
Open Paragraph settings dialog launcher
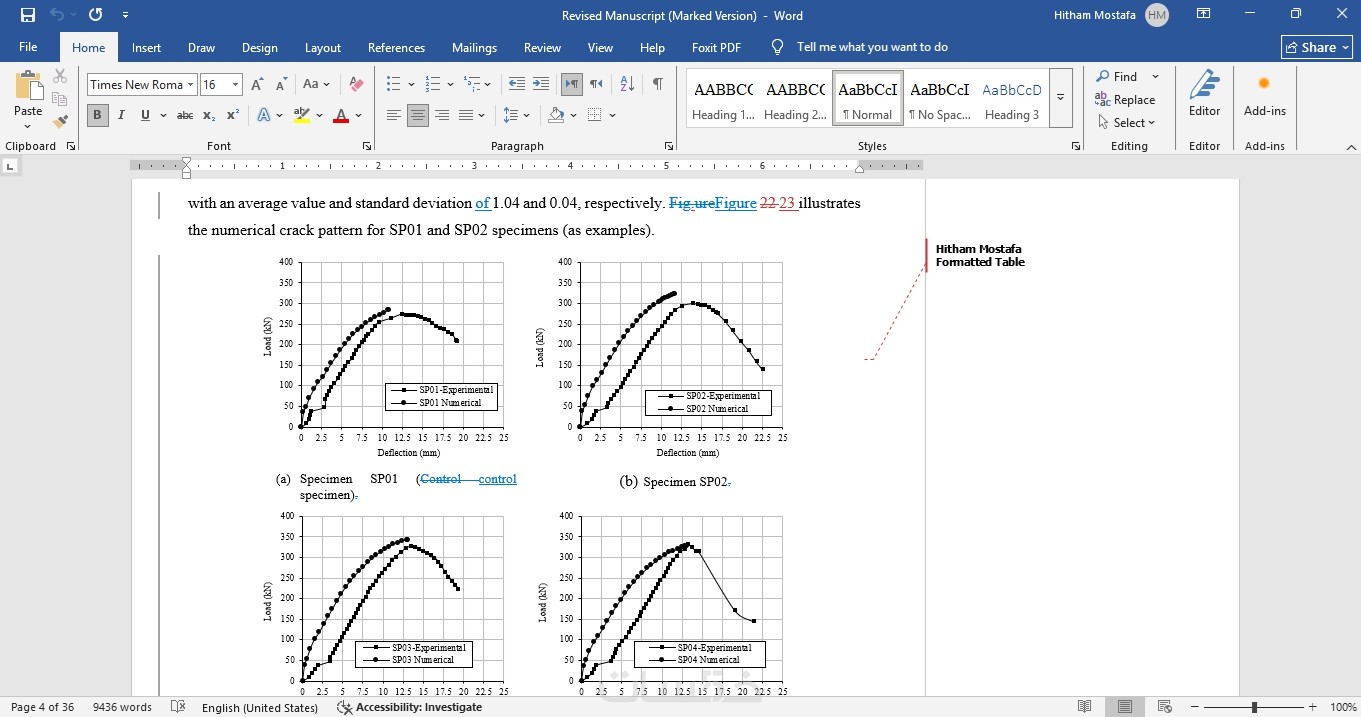[x=669, y=146]
